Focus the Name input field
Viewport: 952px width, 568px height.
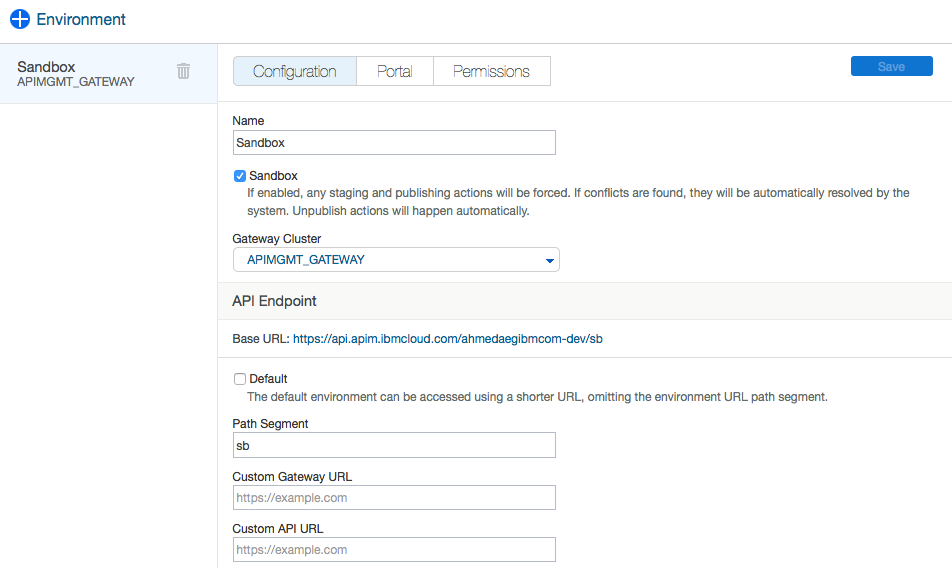pyautogui.click(x=393, y=143)
